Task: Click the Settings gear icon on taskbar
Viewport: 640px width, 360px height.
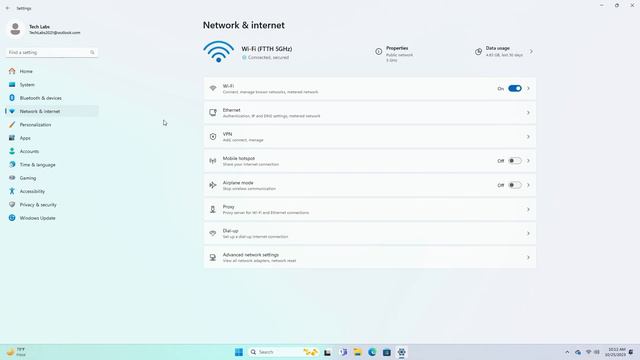Action: [x=402, y=352]
